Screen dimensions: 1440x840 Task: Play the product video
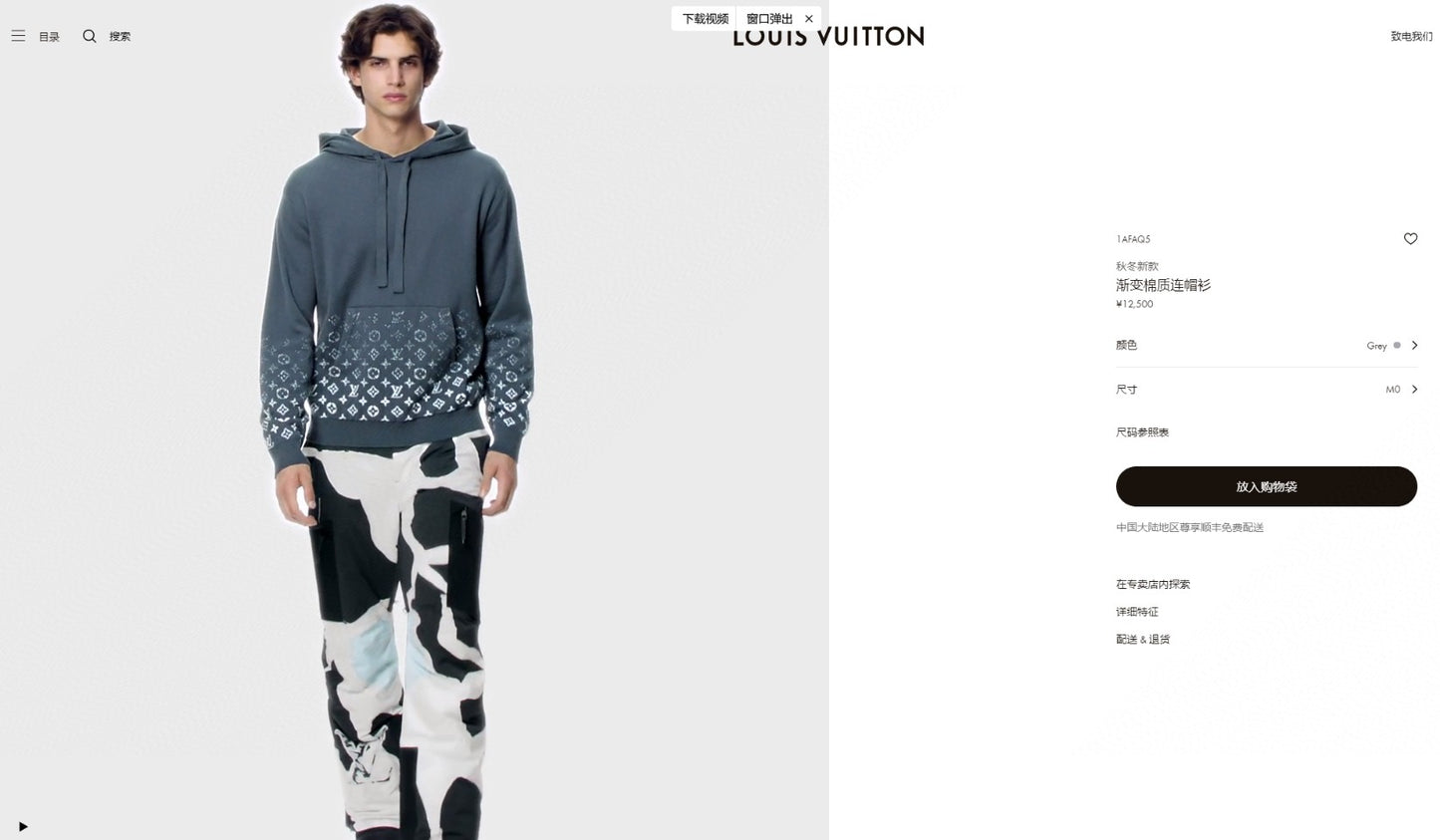[x=23, y=826]
